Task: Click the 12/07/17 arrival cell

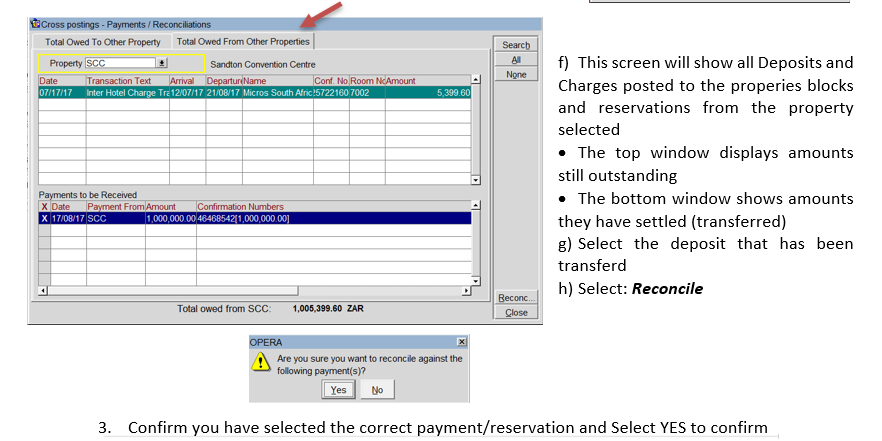Action: point(187,93)
